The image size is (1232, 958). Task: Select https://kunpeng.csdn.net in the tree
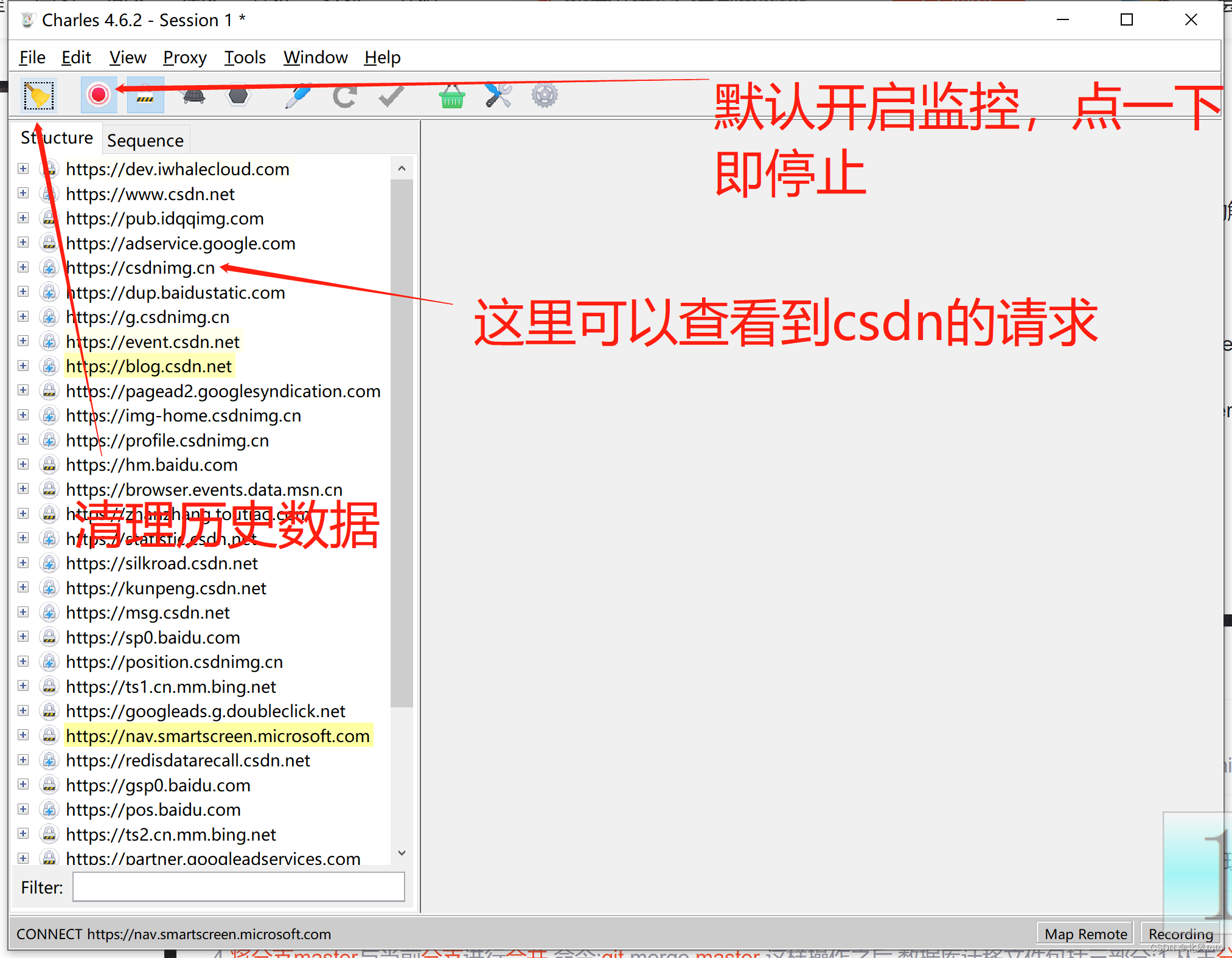coord(166,588)
